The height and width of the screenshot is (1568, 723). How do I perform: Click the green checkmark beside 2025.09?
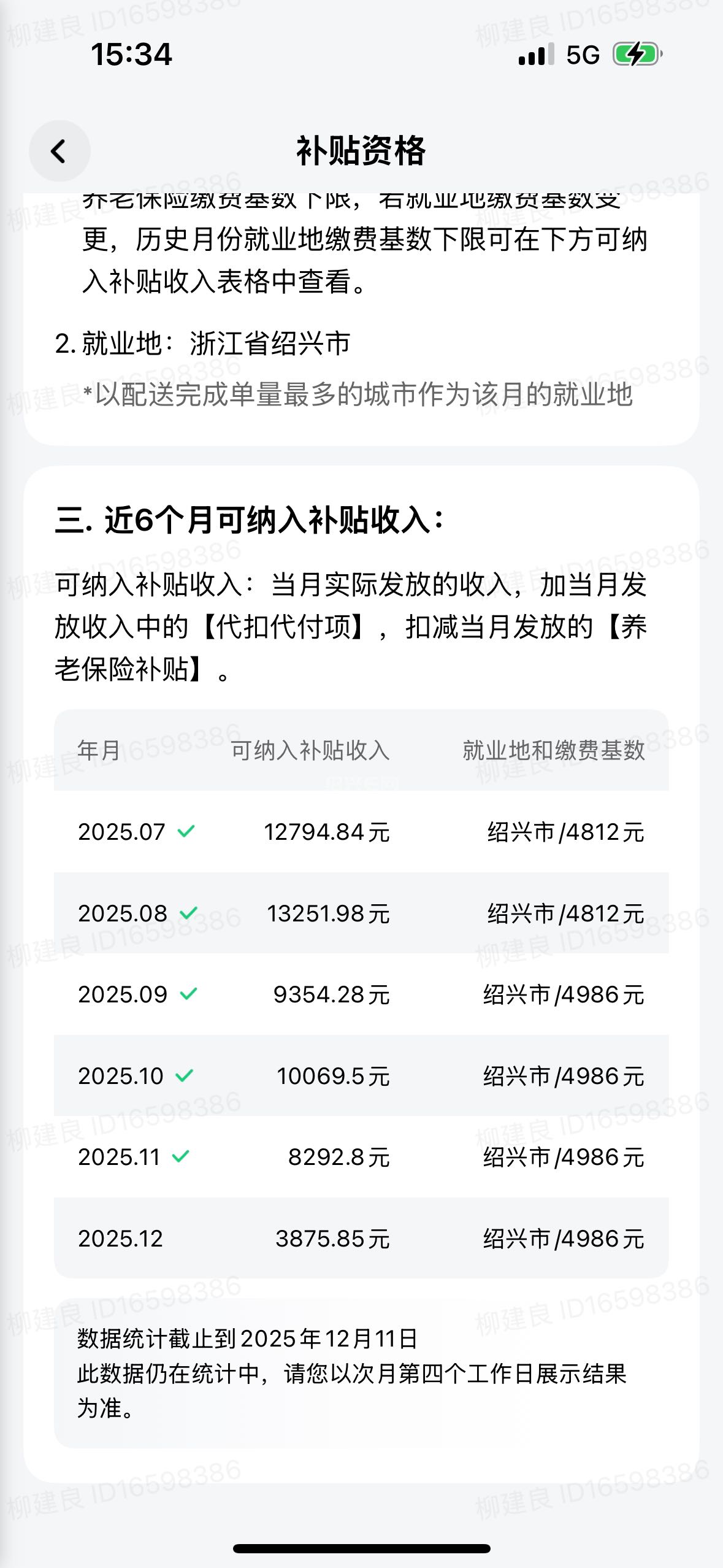click(x=188, y=994)
